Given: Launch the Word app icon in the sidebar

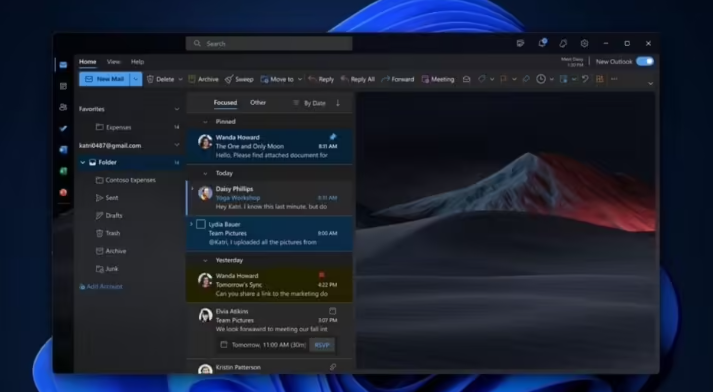Looking at the screenshot, I should [x=63, y=150].
